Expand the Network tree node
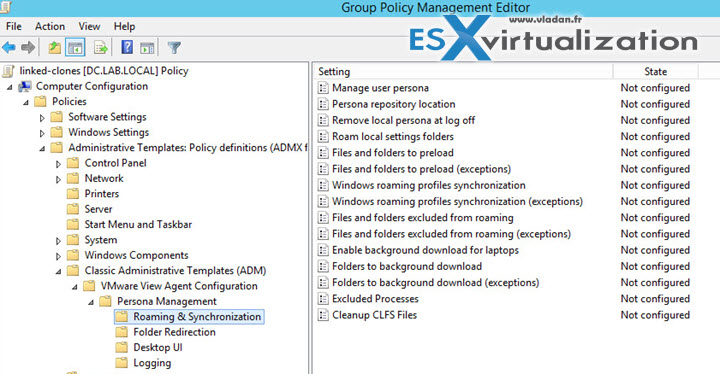This screenshot has height=374, width=720. pos(58,179)
